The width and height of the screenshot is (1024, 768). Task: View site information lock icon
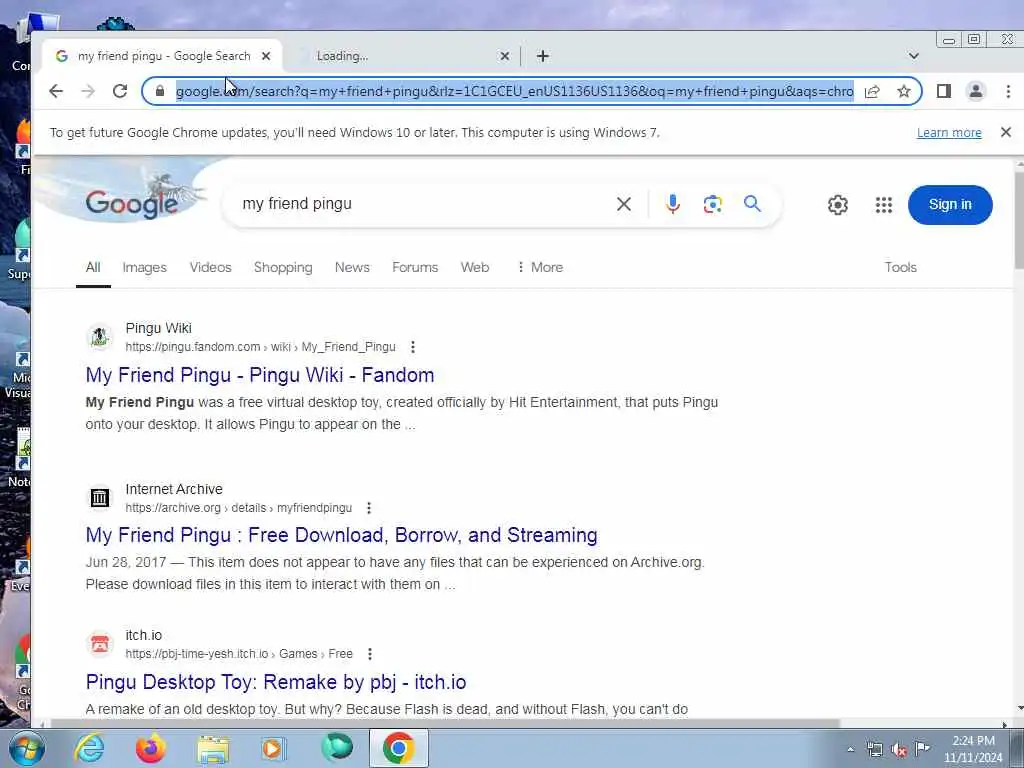pos(160,91)
